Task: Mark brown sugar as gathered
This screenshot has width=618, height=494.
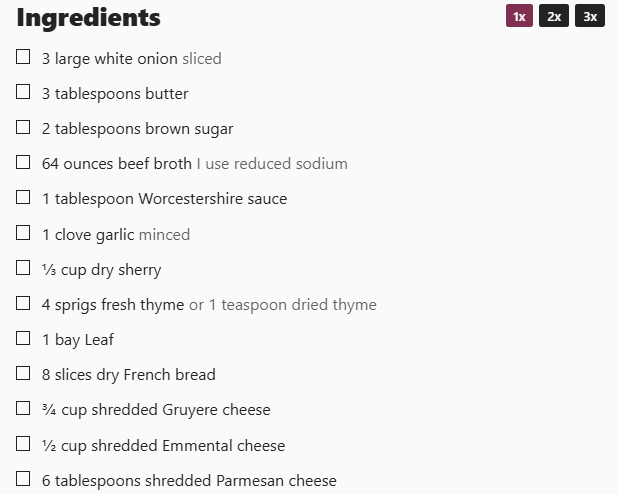Action: (23, 127)
